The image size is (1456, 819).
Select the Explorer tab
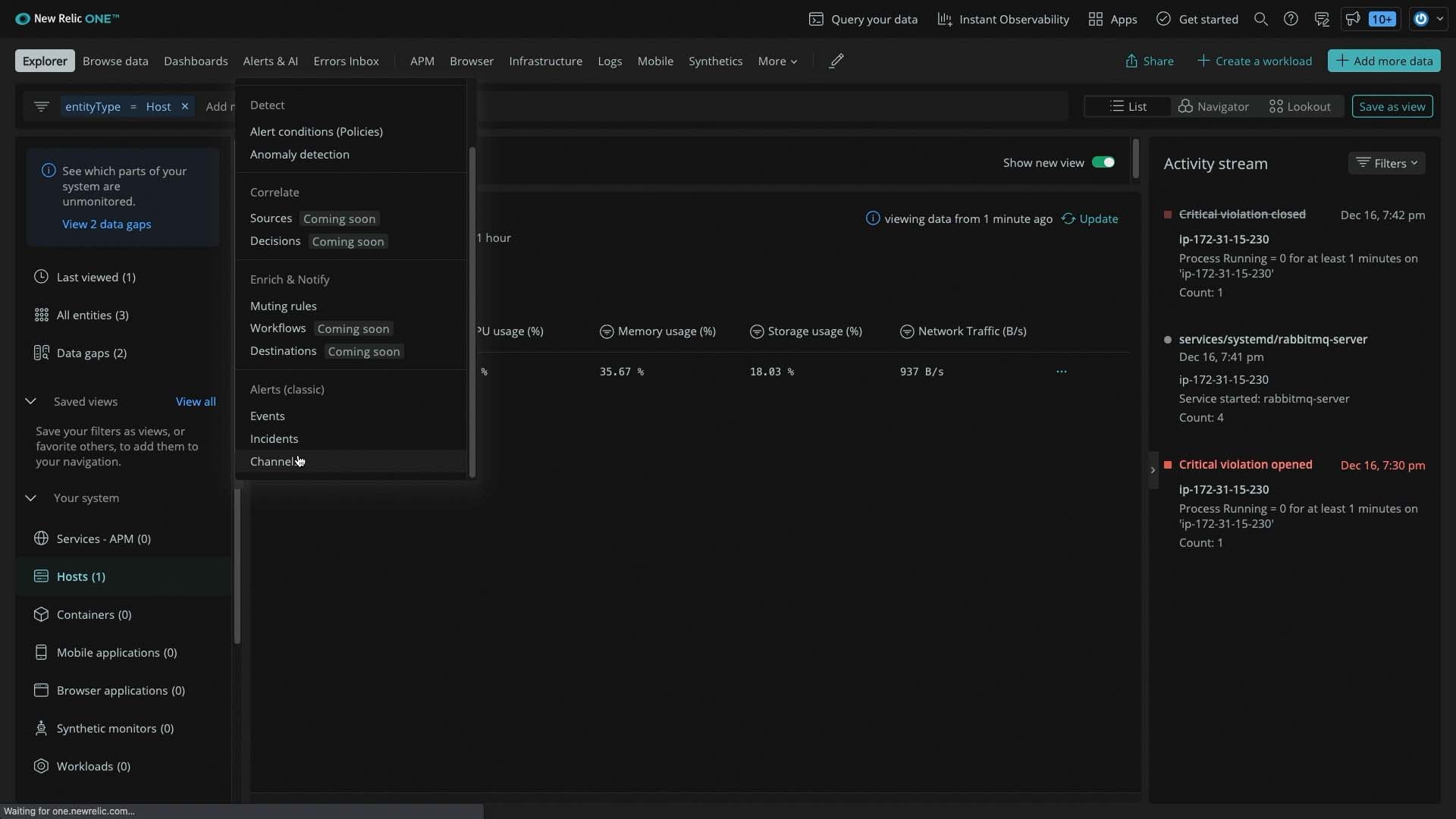click(x=45, y=61)
